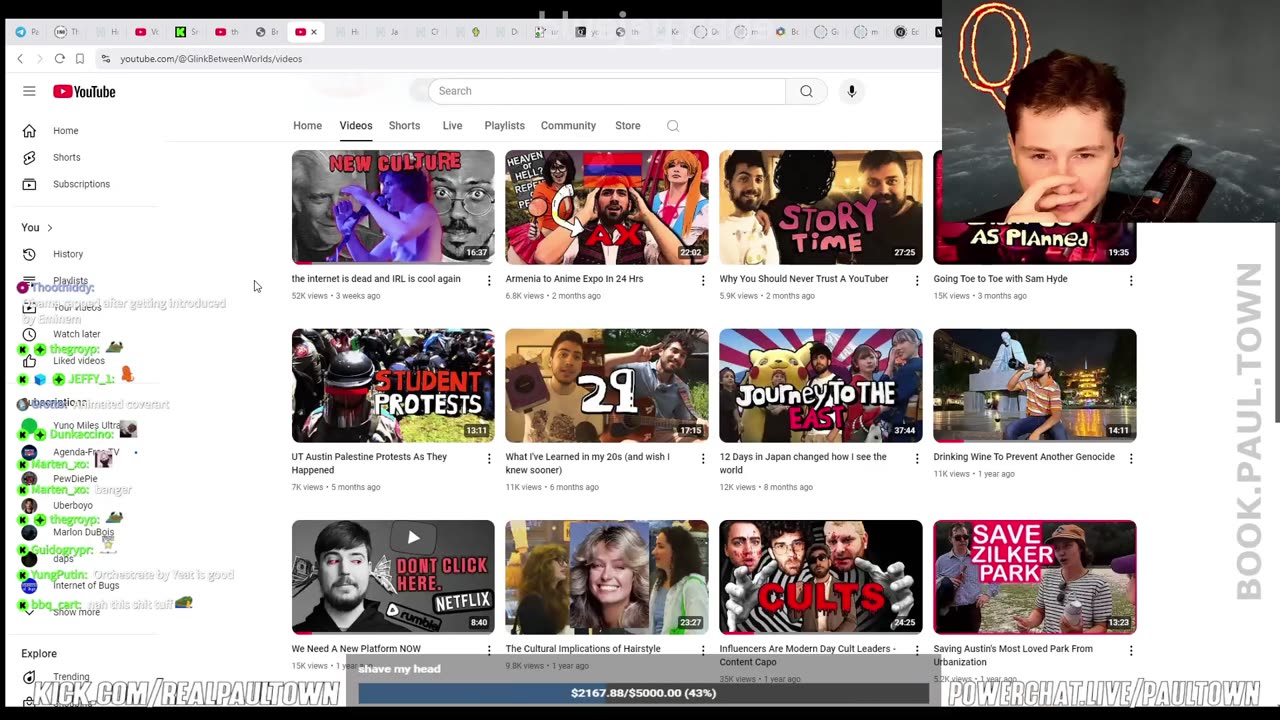Play the 'Save Zilker Park' thumbnail video
The width and height of the screenshot is (1280, 720).
pos(1035,577)
